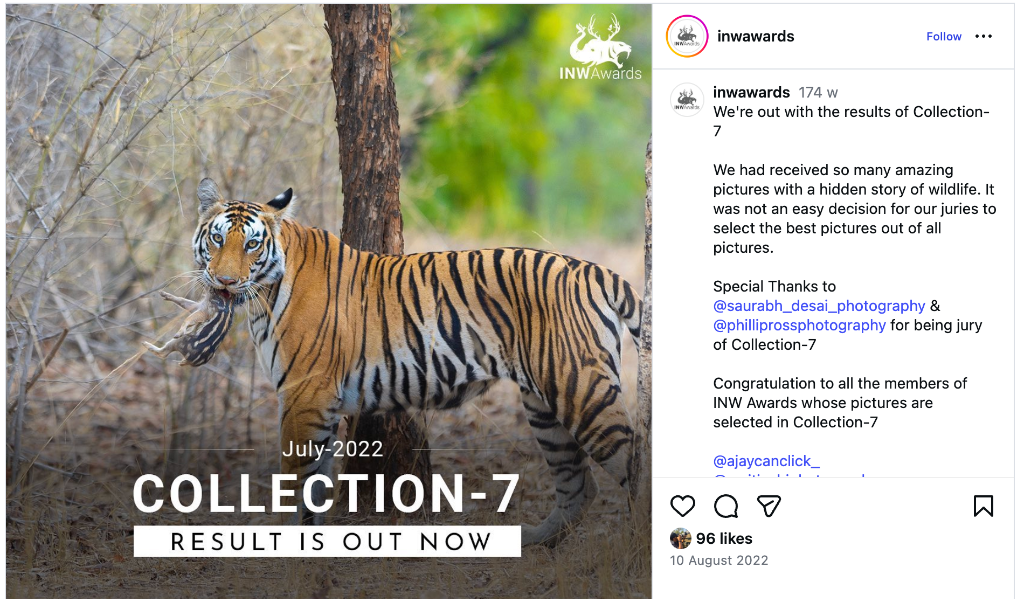
Task: Like the post with the heart icon
Action: [683, 506]
